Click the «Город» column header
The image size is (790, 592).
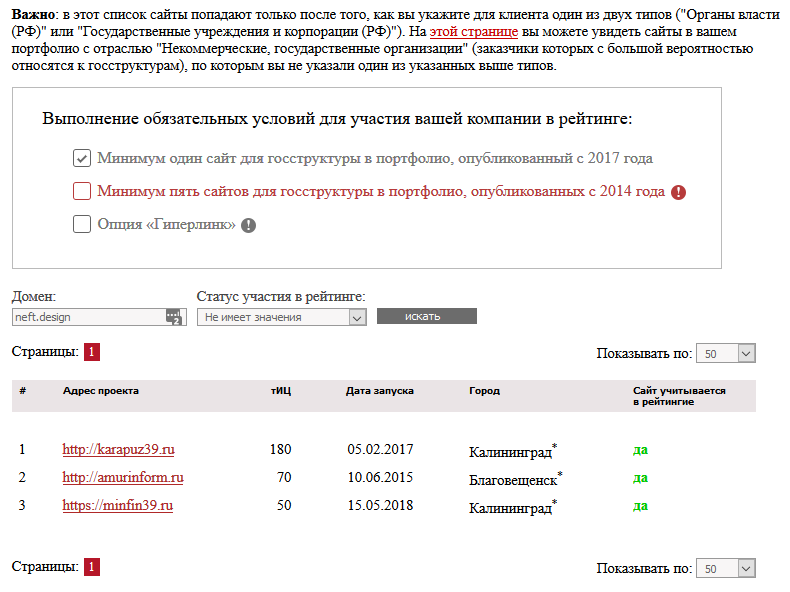coord(484,391)
